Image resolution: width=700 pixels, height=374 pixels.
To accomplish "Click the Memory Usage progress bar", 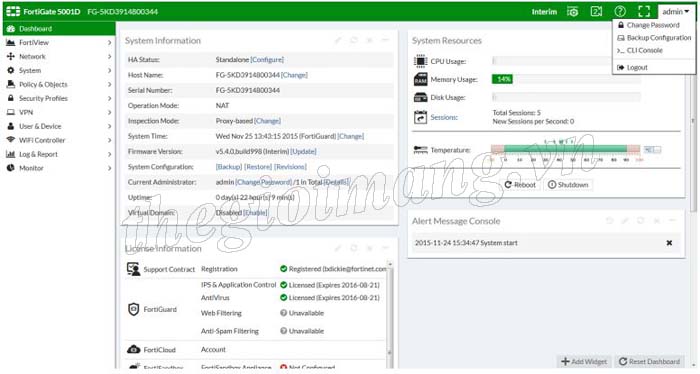I will click(x=566, y=79).
